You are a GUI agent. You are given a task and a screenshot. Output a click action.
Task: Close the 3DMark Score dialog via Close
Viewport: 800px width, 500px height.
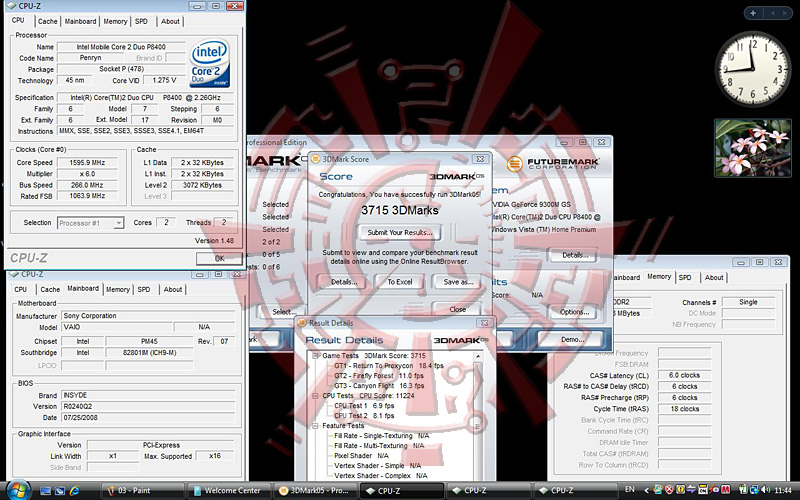tap(458, 309)
